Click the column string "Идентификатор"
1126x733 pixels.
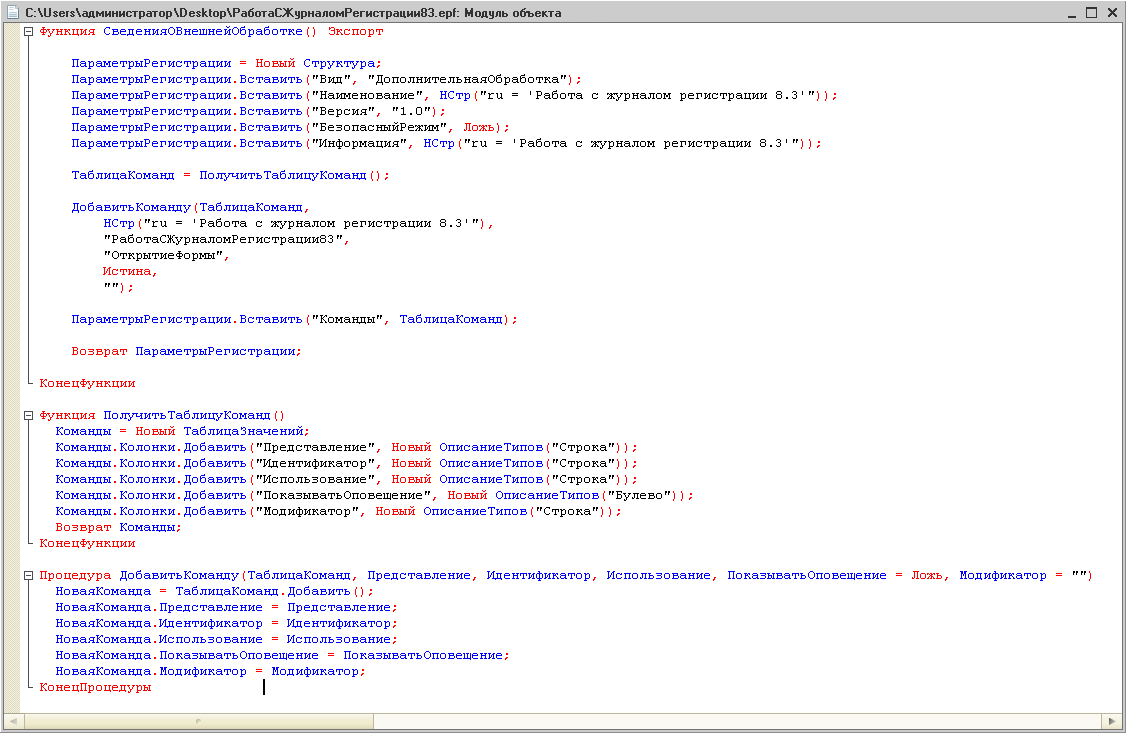pyautogui.click(x=315, y=464)
